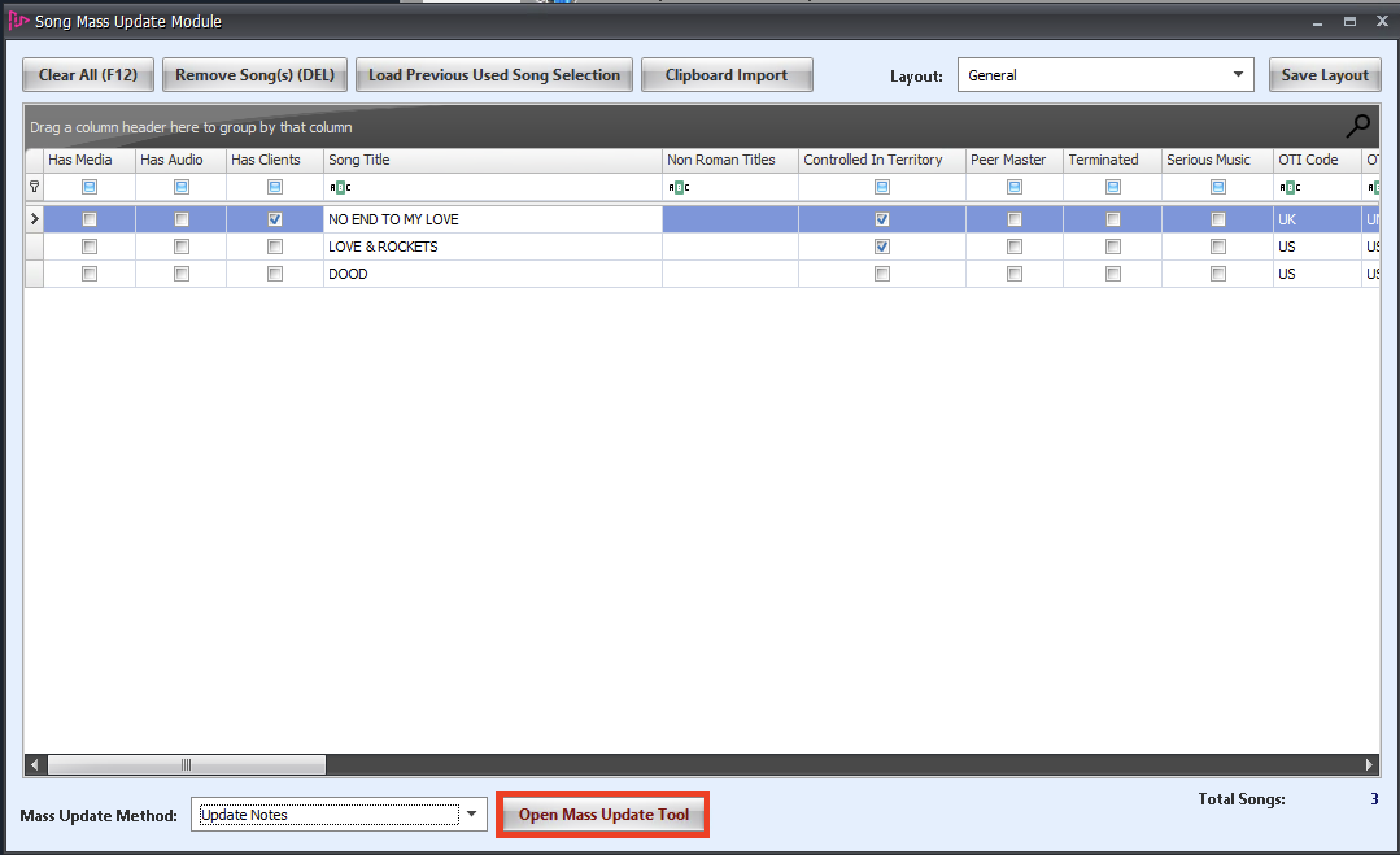Viewport: 1400px width, 855px height.
Task: Click the row indicator arrow of first row
Action: click(34, 219)
